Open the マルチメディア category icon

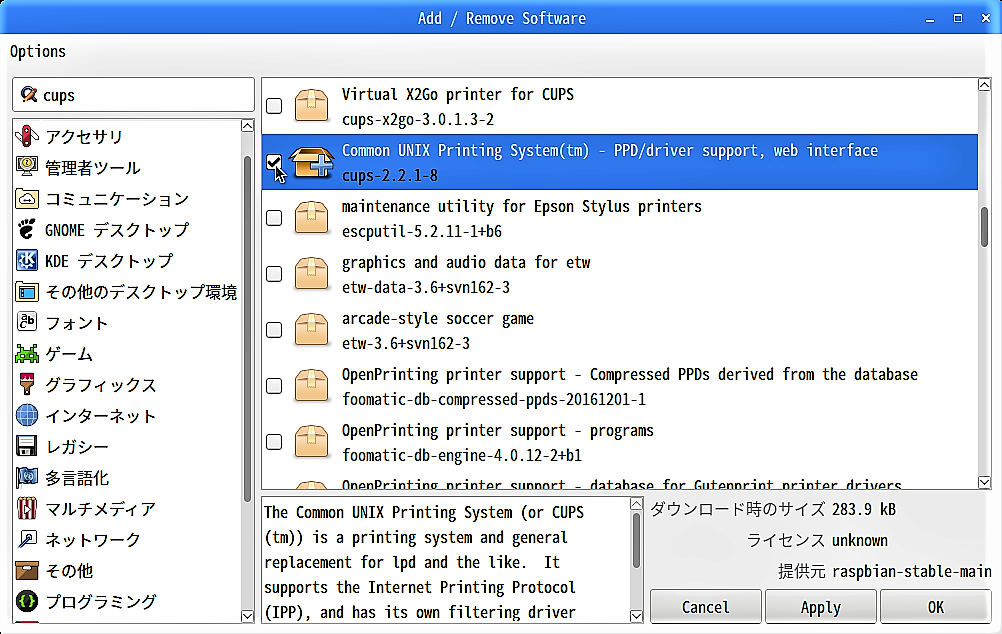27,509
